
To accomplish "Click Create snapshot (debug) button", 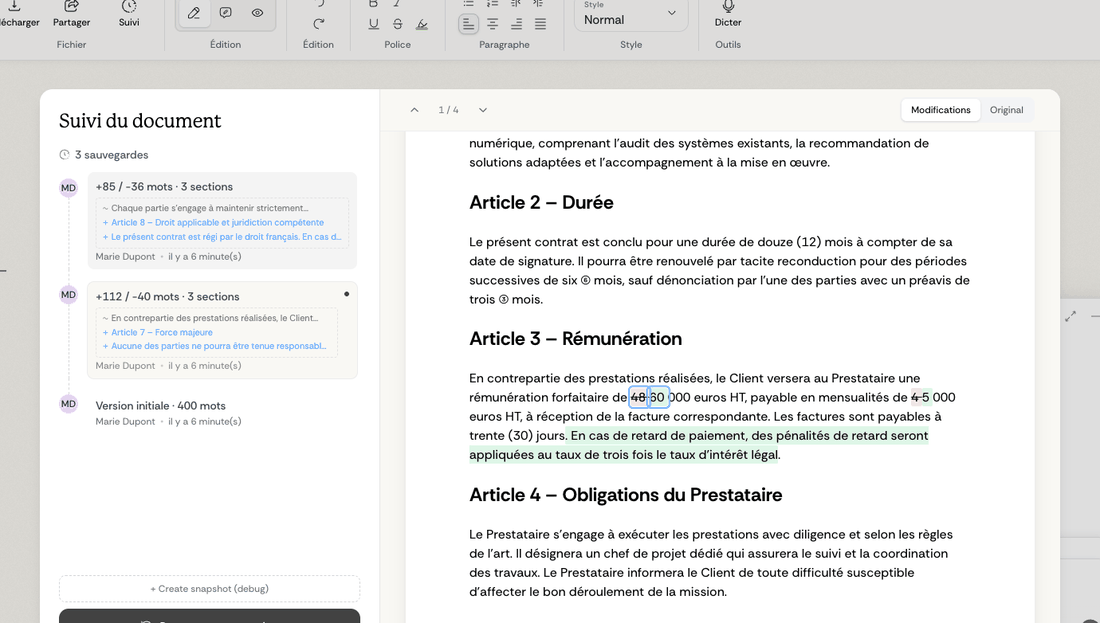I will click(x=209, y=588).
